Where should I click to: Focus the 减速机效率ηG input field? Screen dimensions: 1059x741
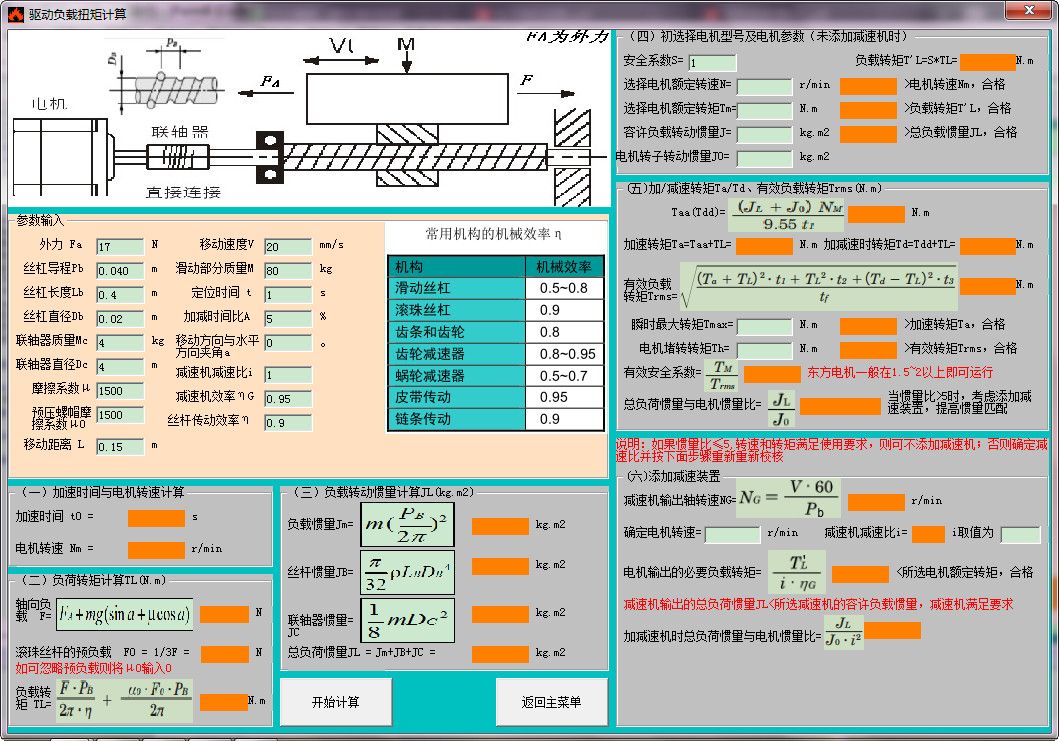pyautogui.click(x=288, y=398)
